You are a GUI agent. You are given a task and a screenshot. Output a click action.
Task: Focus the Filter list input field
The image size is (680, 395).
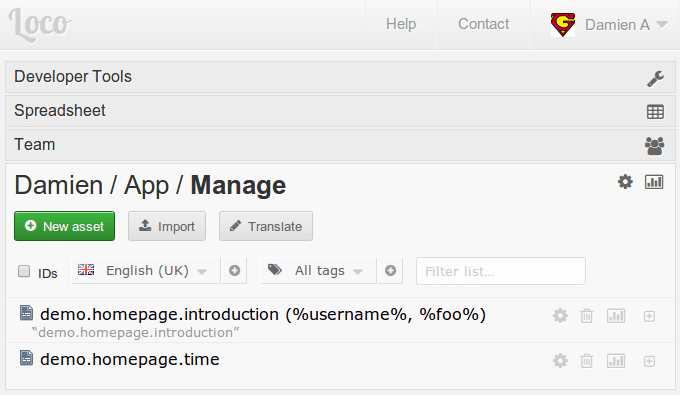coord(501,271)
